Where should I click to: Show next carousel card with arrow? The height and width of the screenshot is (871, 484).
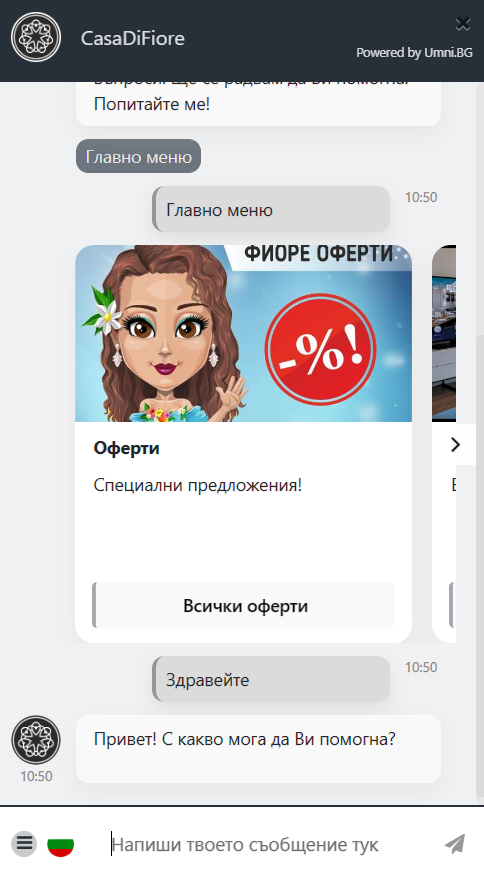coord(456,444)
